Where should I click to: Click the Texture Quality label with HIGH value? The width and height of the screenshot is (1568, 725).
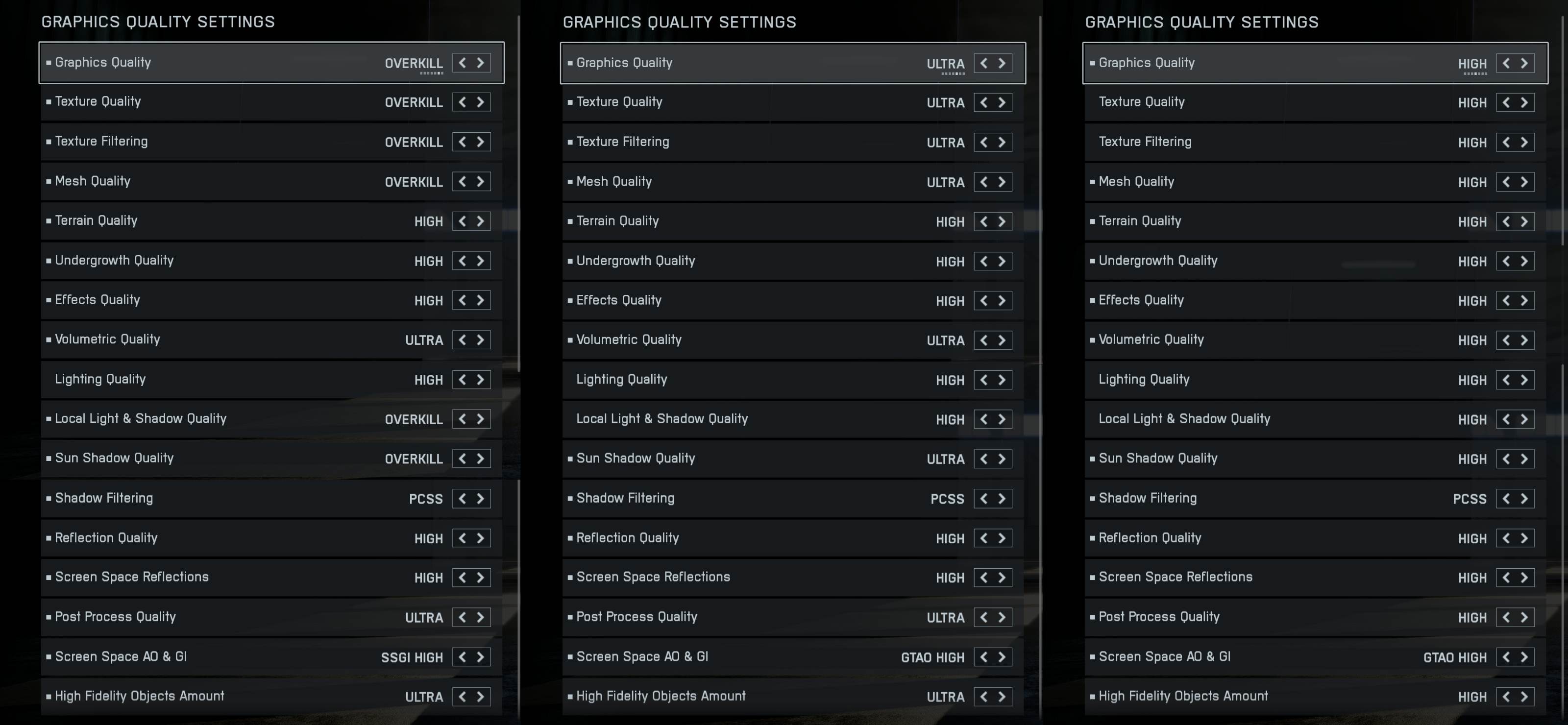pos(1141,102)
